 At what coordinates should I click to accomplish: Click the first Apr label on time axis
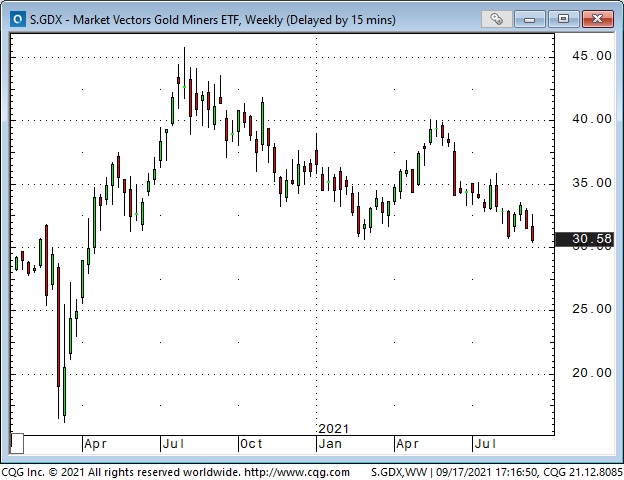pos(96,444)
